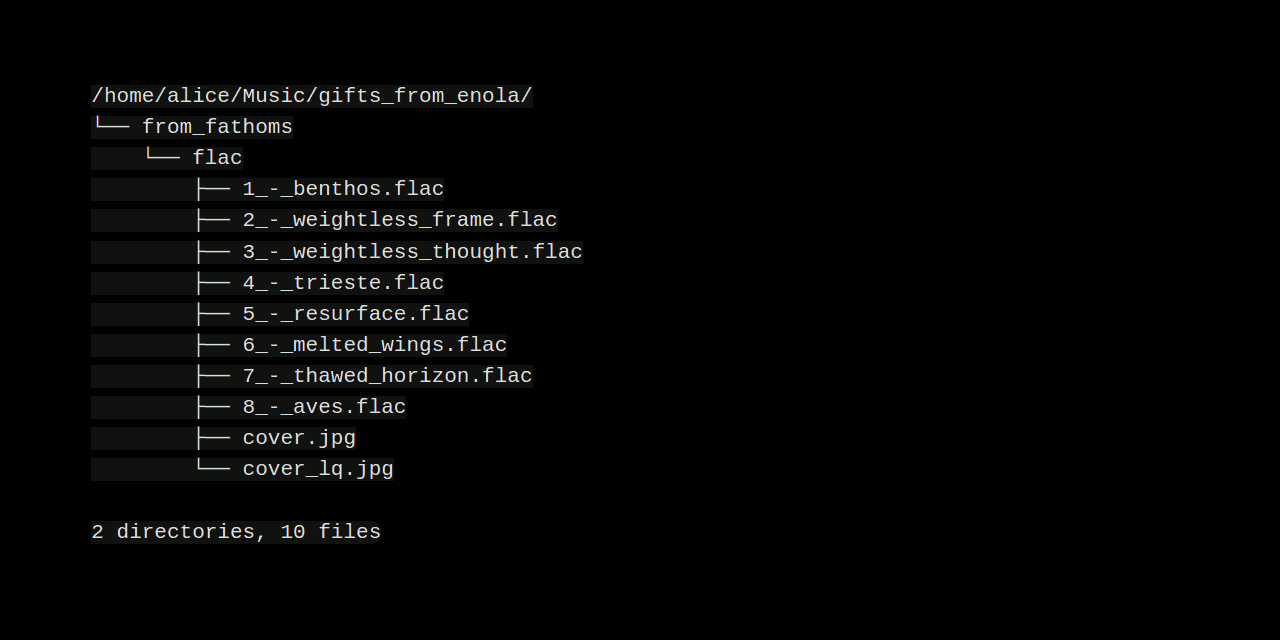Image resolution: width=1280 pixels, height=640 pixels.
Task: Click the cover.jpg file name
Action: [299, 438]
